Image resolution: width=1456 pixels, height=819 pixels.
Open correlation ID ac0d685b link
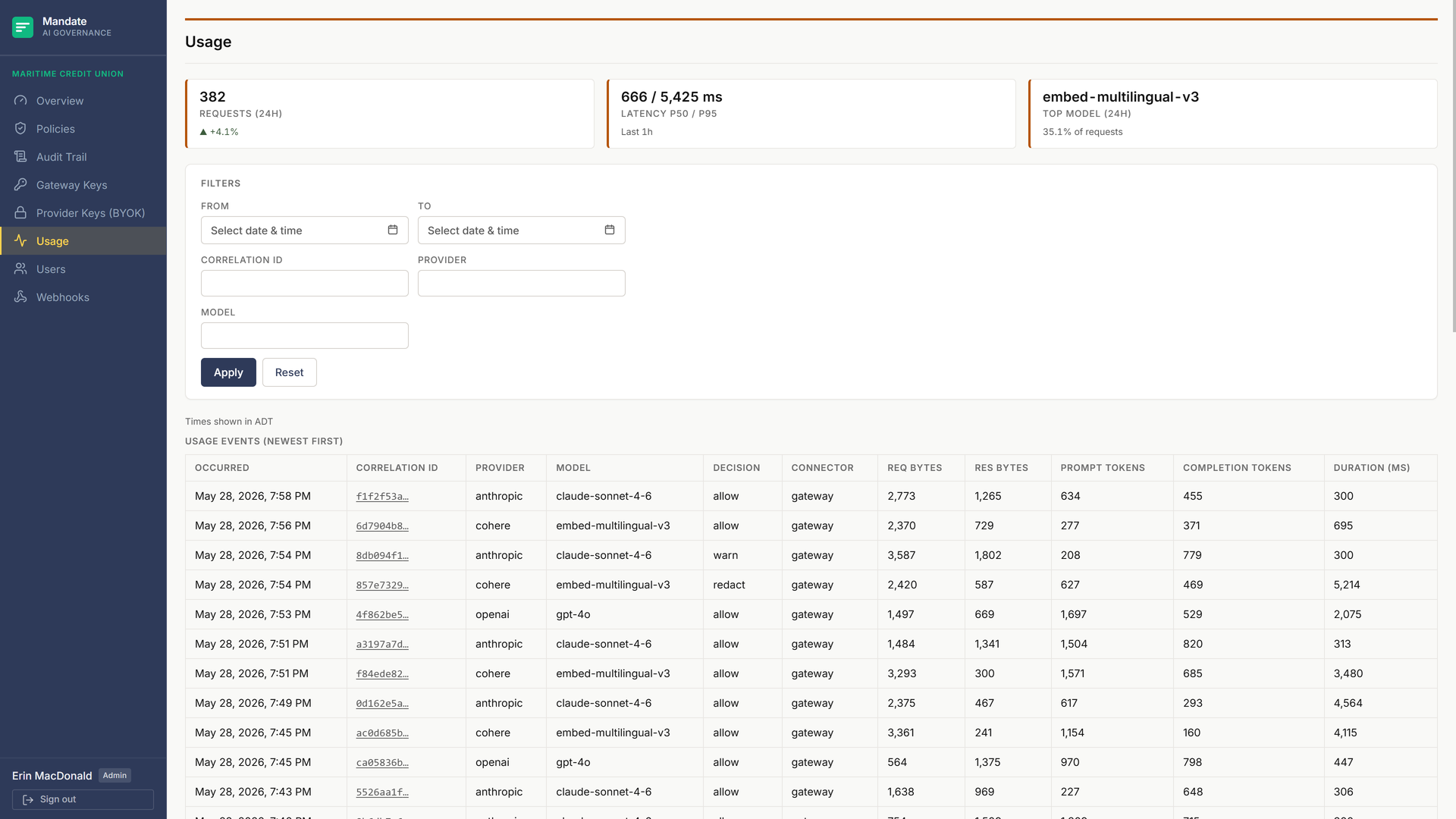382,733
